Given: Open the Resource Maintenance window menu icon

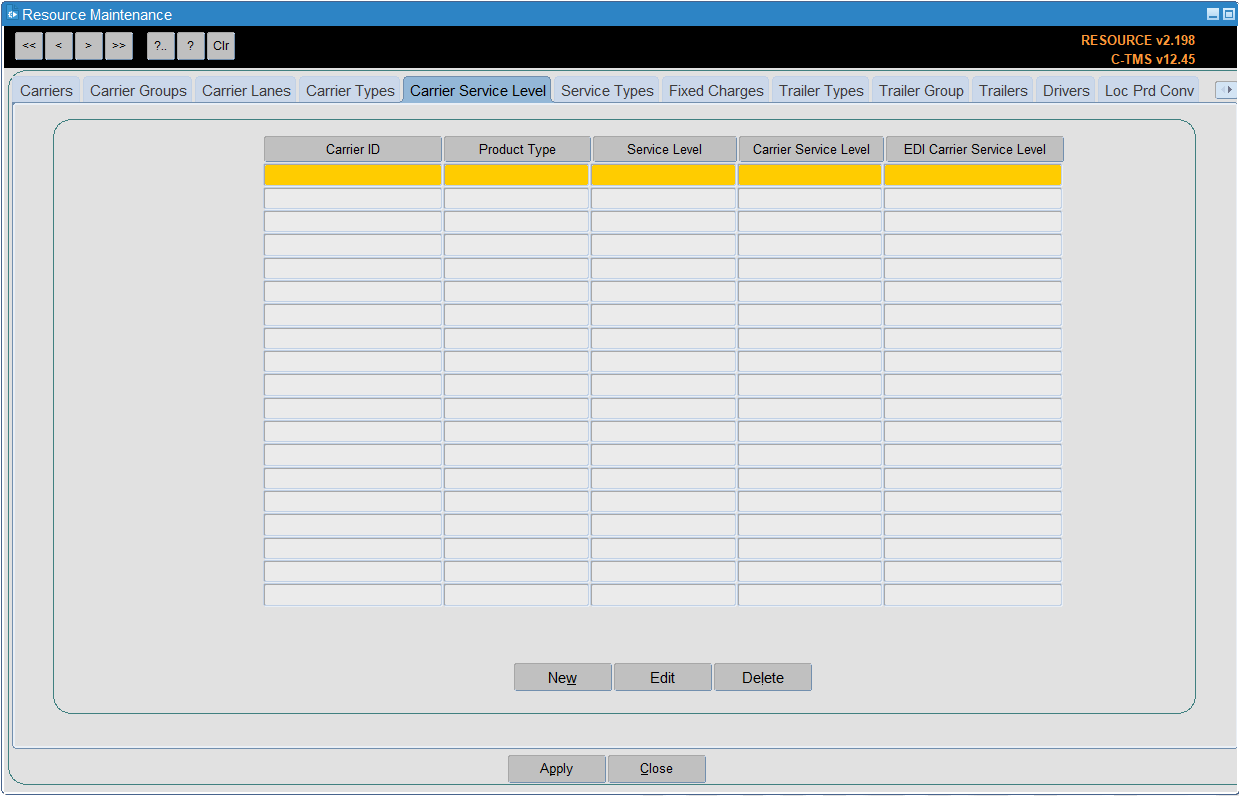Looking at the screenshot, I should [12, 14].
